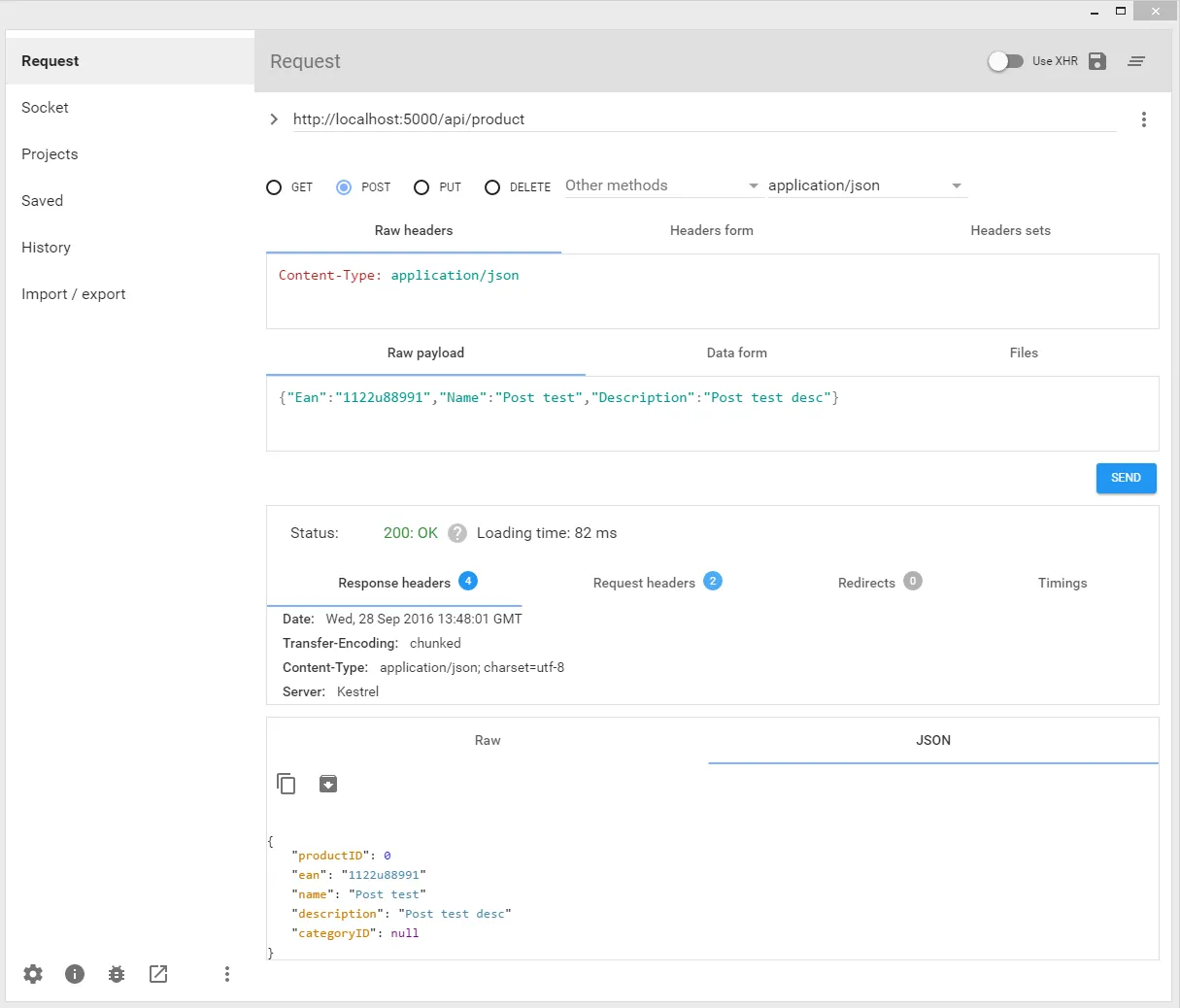The height and width of the screenshot is (1008, 1180).
Task: Click the save response to file icon
Action: (328, 784)
